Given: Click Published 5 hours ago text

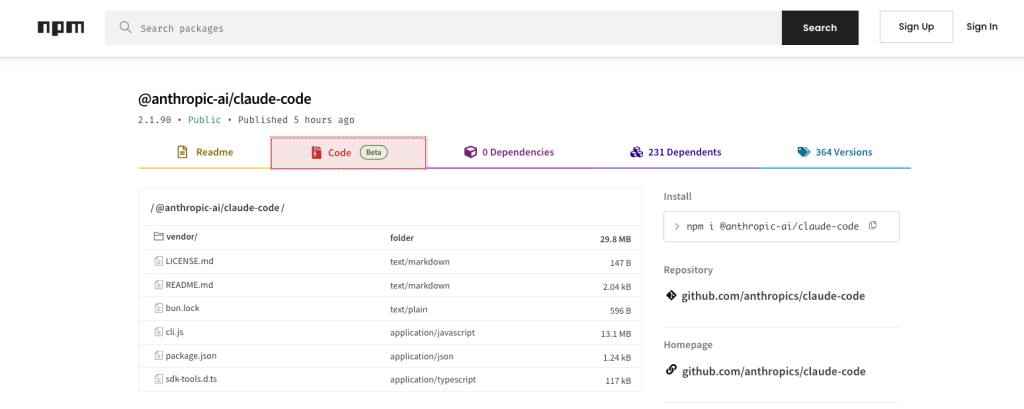Looking at the screenshot, I should point(296,120).
